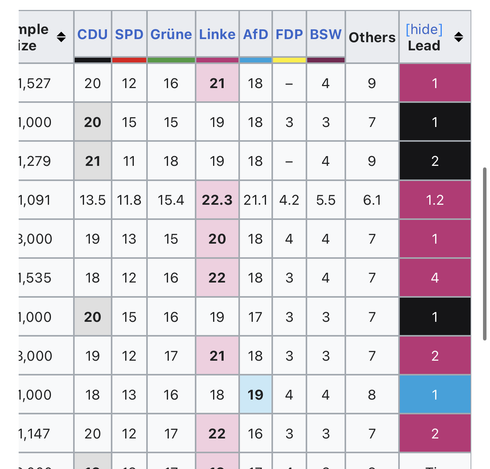
Task: Select the red SPD color bar
Action: [x=129, y=60]
